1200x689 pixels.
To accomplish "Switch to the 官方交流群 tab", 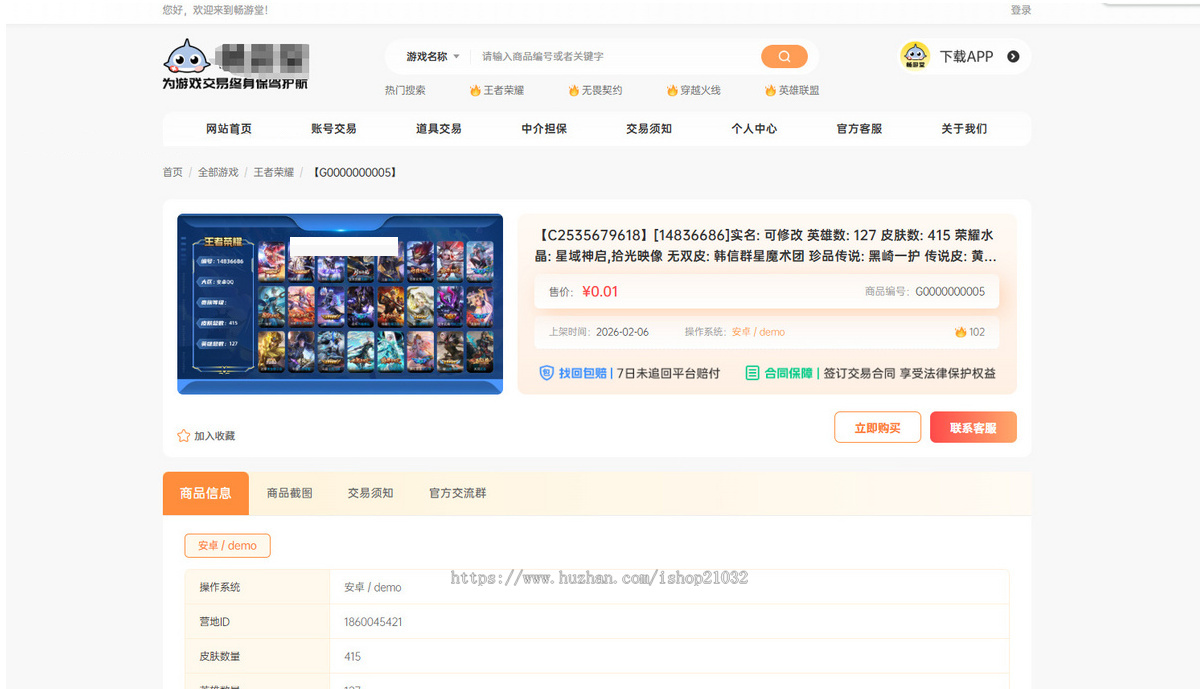I will 458,493.
